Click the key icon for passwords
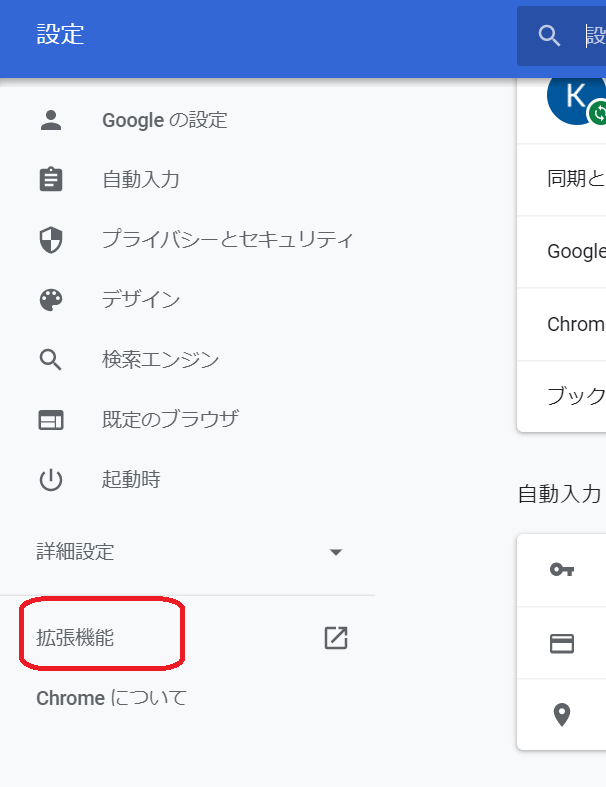606x787 pixels. (562, 570)
